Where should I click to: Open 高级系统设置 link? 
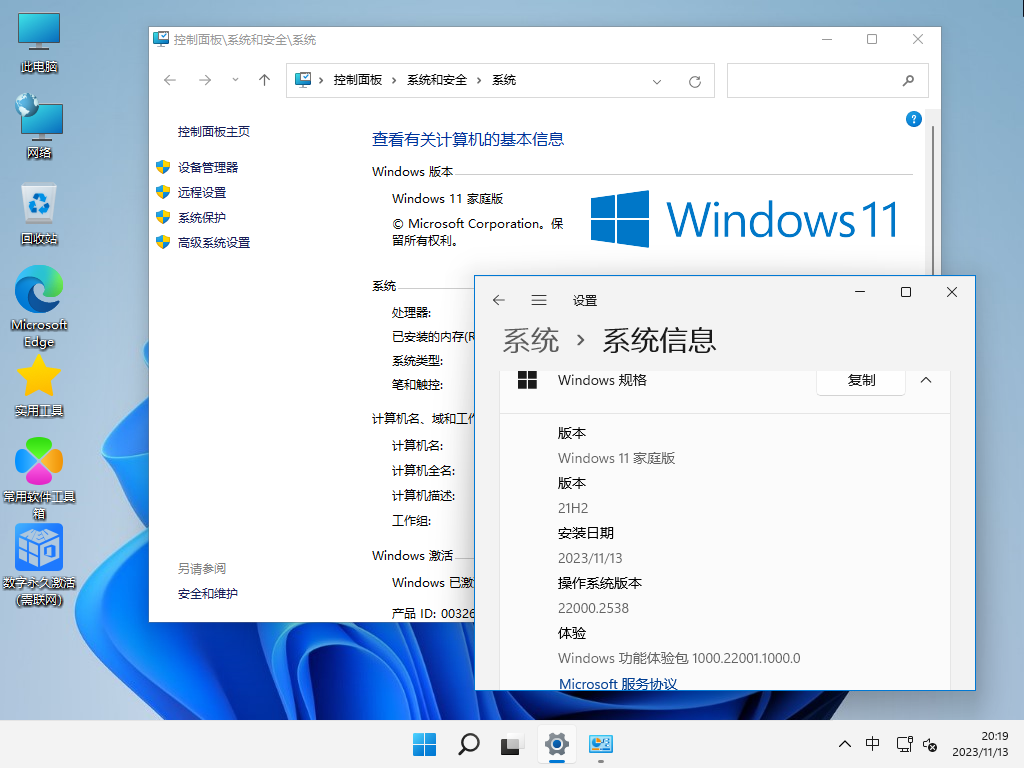(214, 243)
